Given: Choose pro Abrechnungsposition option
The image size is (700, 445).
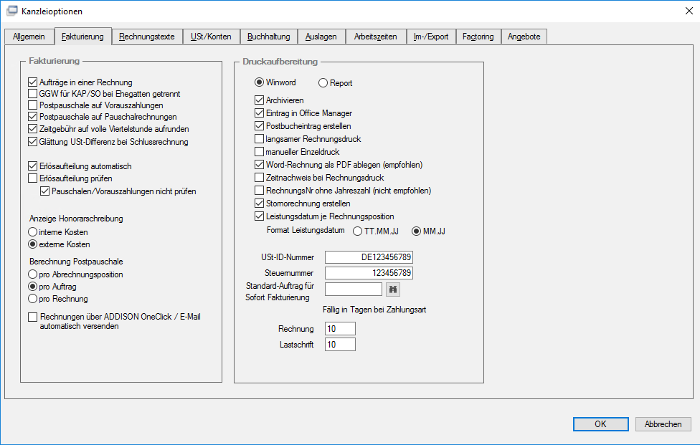Looking at the screenshot, I should coord(33,274).
